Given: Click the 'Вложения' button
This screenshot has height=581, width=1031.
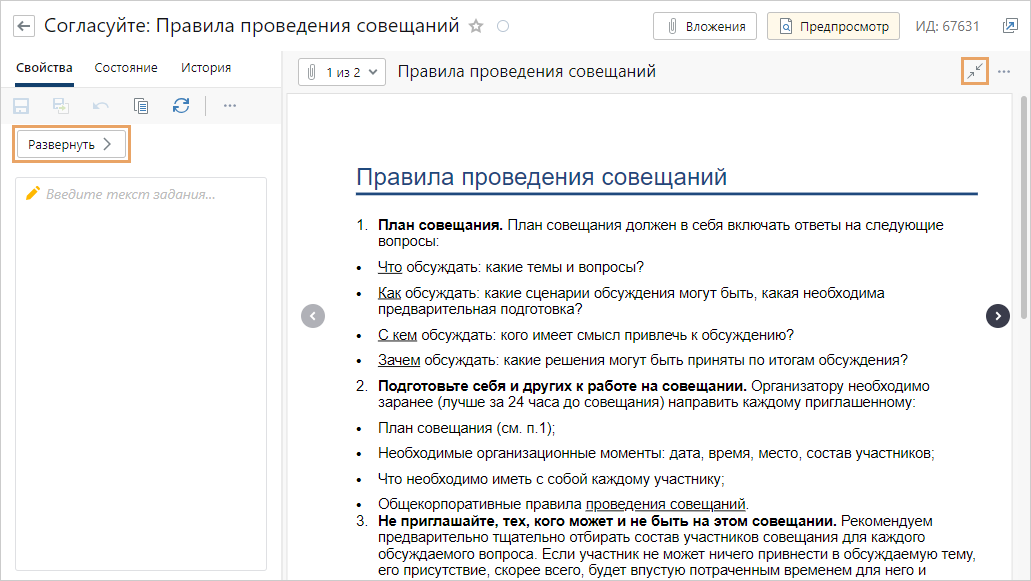Looking at the screenshot, I should pos(705,27).
